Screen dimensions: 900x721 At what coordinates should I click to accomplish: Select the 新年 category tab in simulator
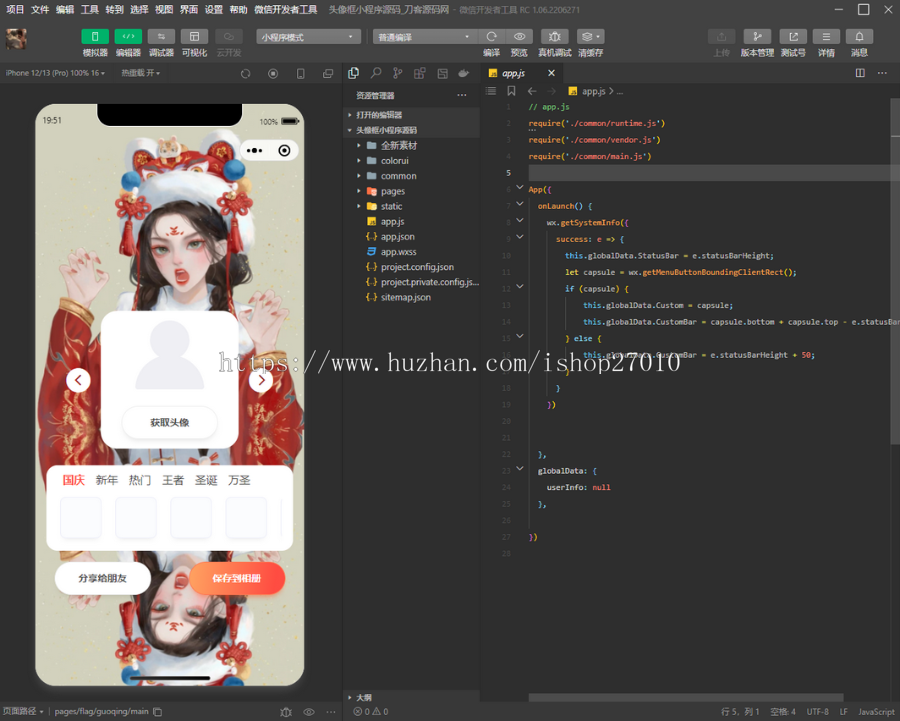pyautogui.click(x=107, y=480)
